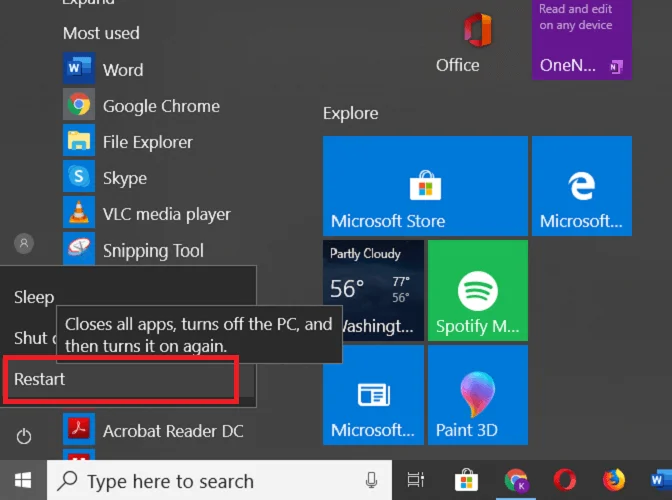Launch Acrobat Reader DC
This screenshot has width=672, height=500.
click(x=153, y=430)
